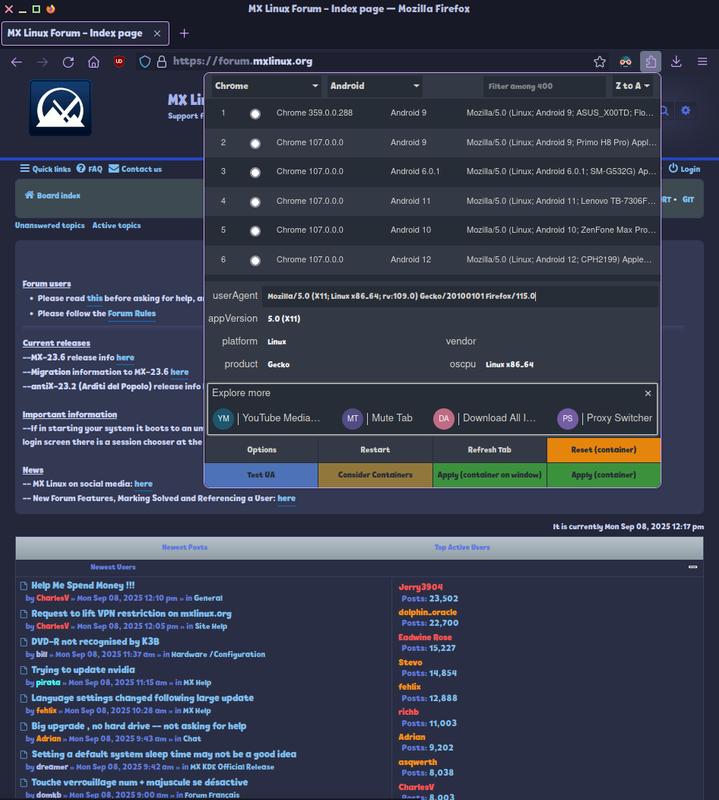Click topic icon beside Trying to update nvidia

pyautogui.click(x=23, y=670)
